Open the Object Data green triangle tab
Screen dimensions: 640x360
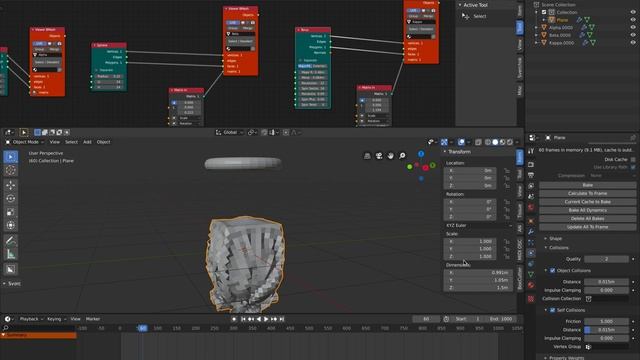[x=531, y=275]
